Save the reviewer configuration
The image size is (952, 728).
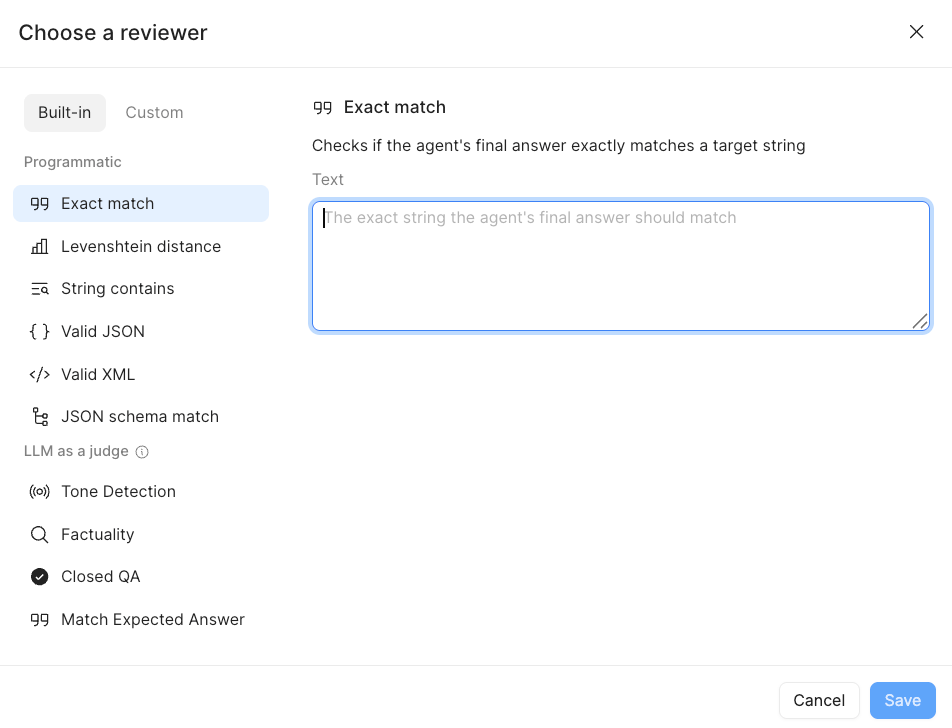click(902, 700)
